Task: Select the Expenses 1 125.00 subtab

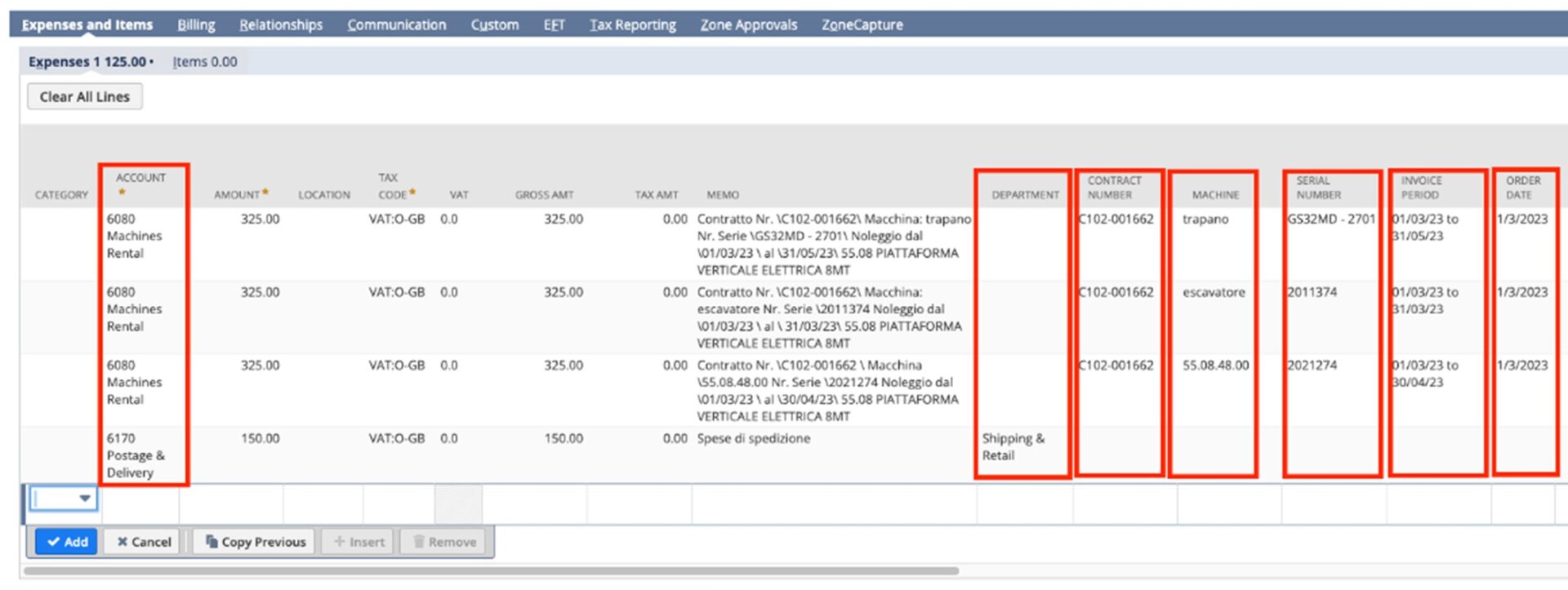Action: (x=91, y=61)
